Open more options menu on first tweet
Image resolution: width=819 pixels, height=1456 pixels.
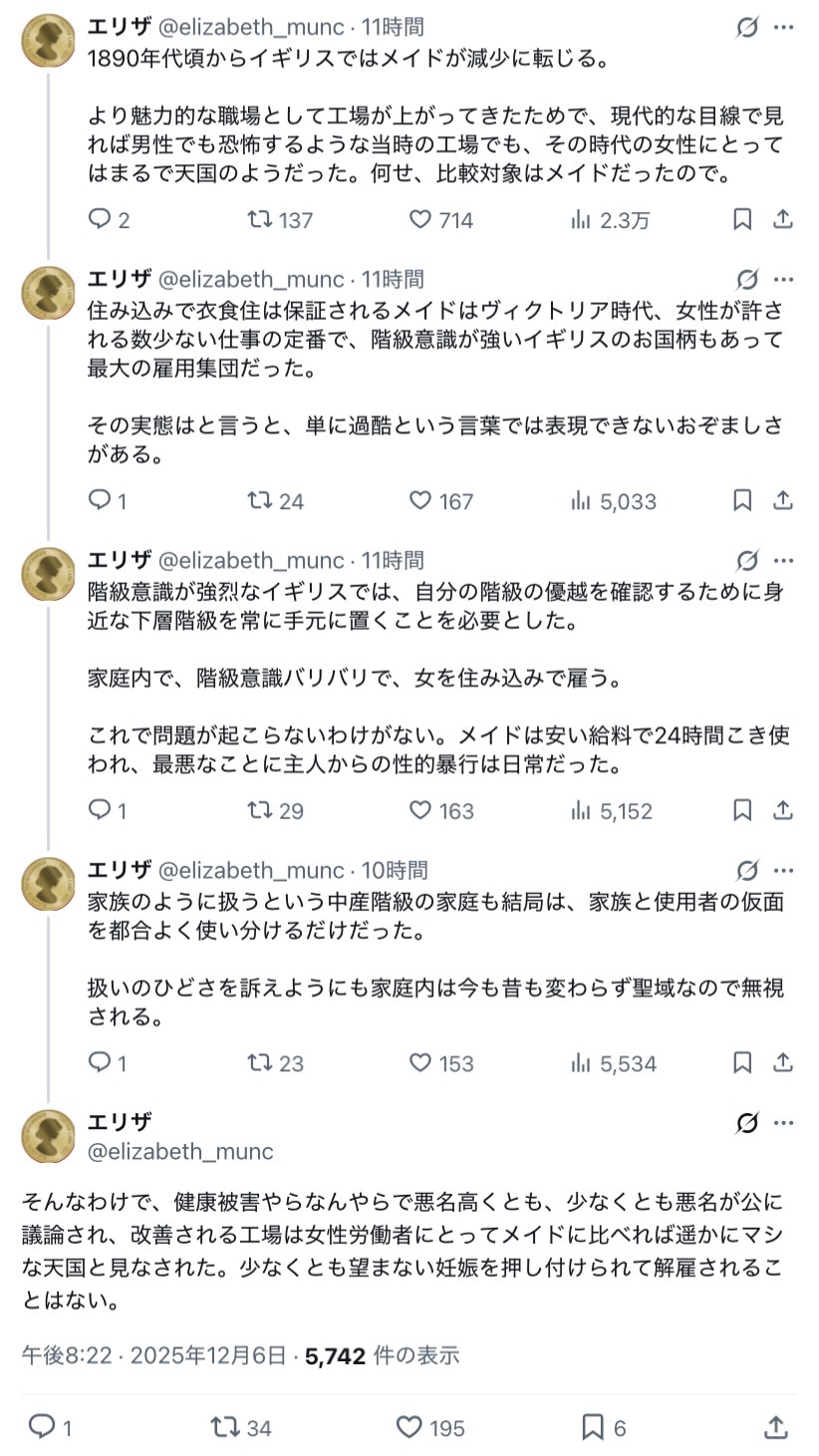tap(784, 28)
